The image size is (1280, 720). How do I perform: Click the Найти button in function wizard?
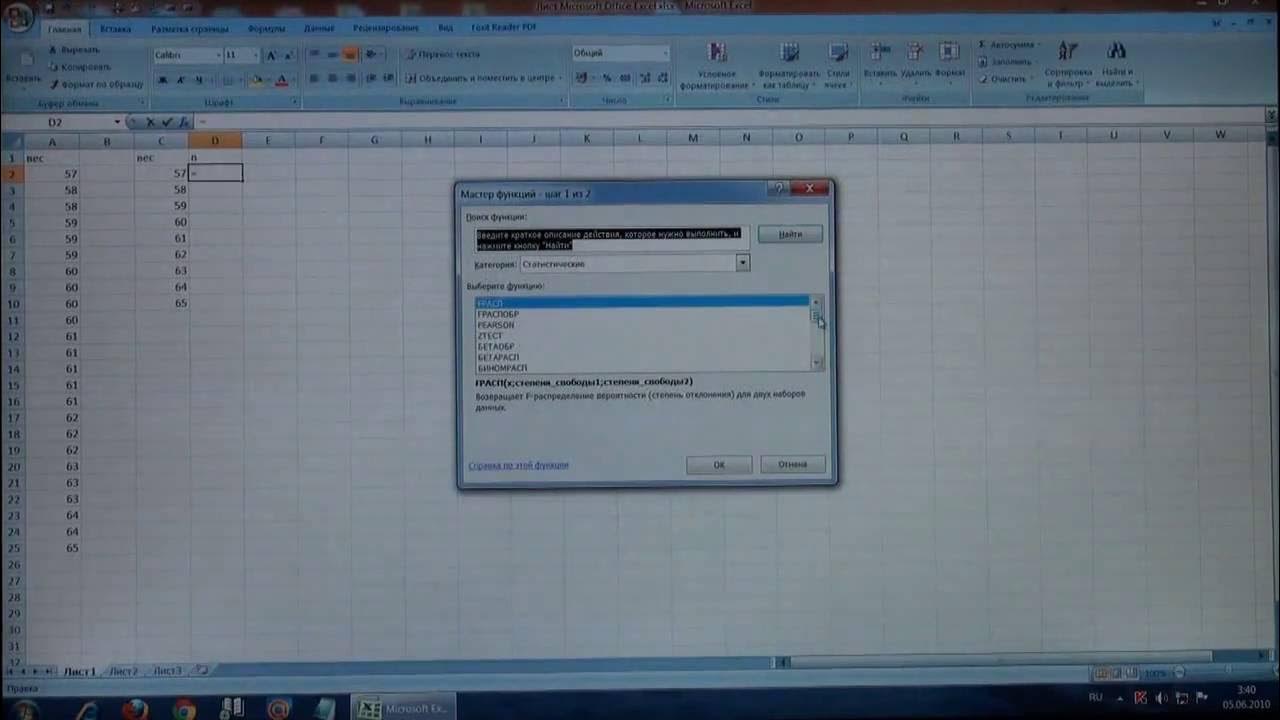click(790, 234)
